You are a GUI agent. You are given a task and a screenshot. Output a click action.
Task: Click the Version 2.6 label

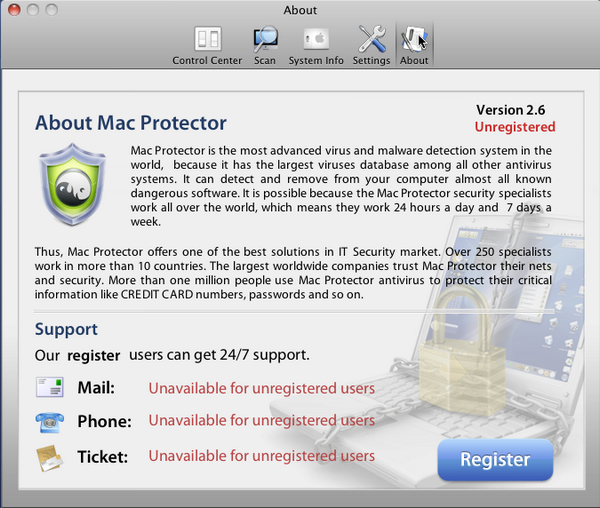point(510,110)
